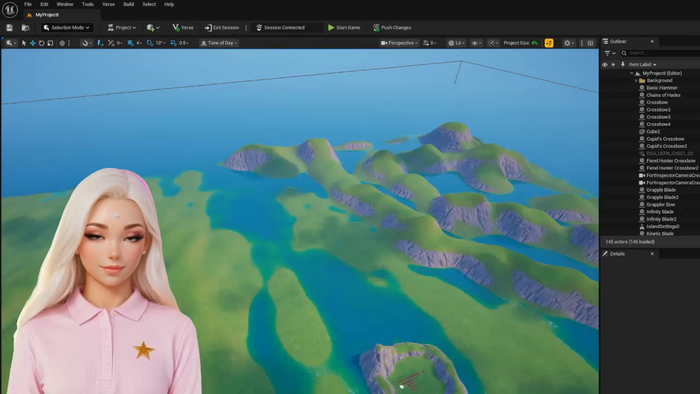Expand the Background folder

tap(636, 81)
